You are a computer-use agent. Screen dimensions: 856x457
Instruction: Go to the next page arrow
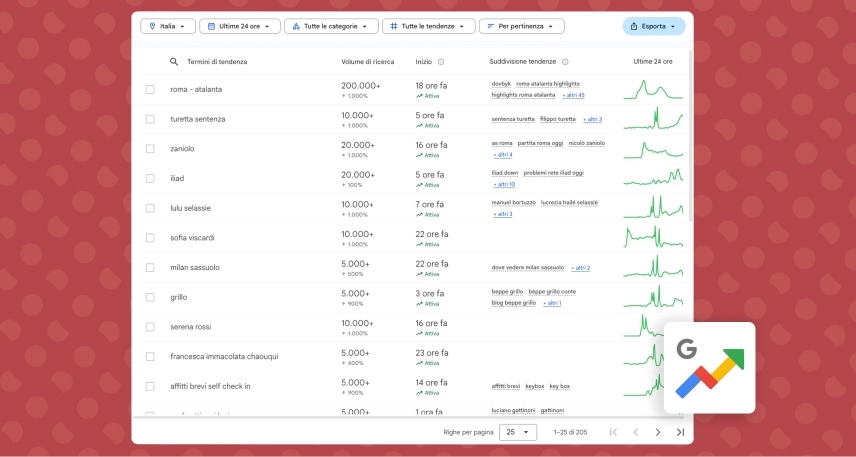tap(657, 432)
